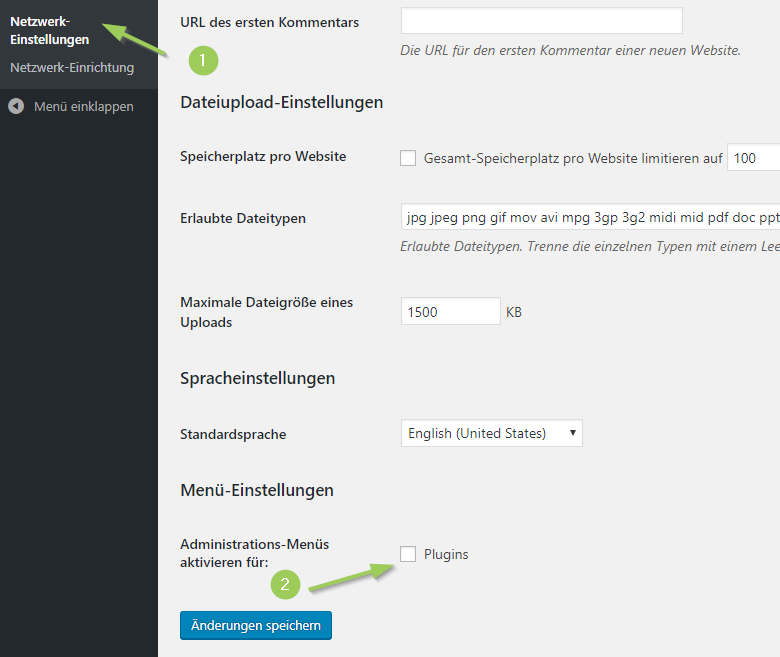780x657 pixels.
Task: Click the Administrations-Menüs aktivieren für label
Action: pyautogui.click(x=255, y=553)
